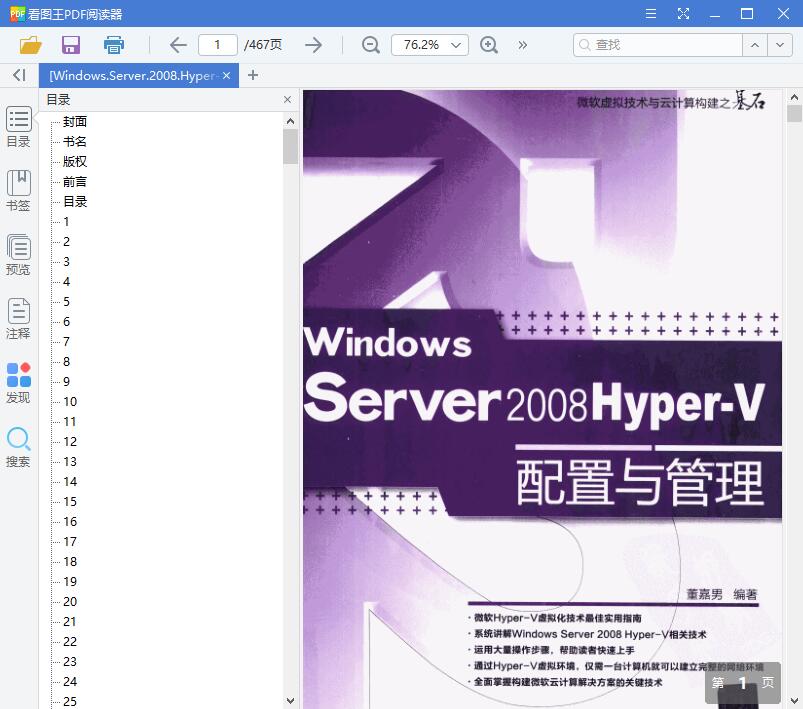The image size is (803, 709).
Task: Show more toolbar options chevron
Action: tap(522, 45)
